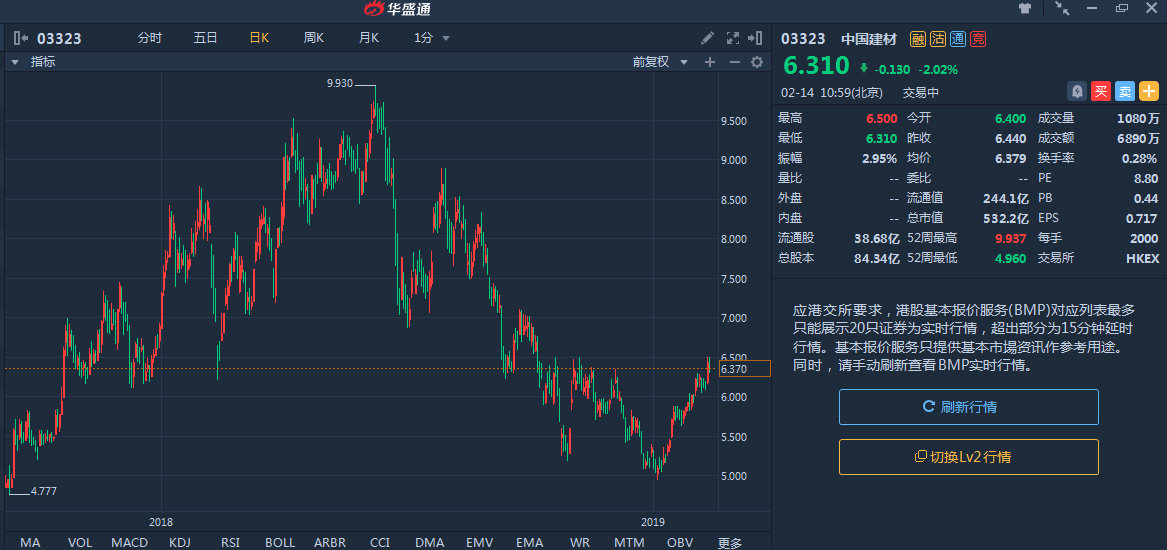Enable the MTM indicator
Image resolution: width=1167 pixels, height=550 pixels.
630,543
